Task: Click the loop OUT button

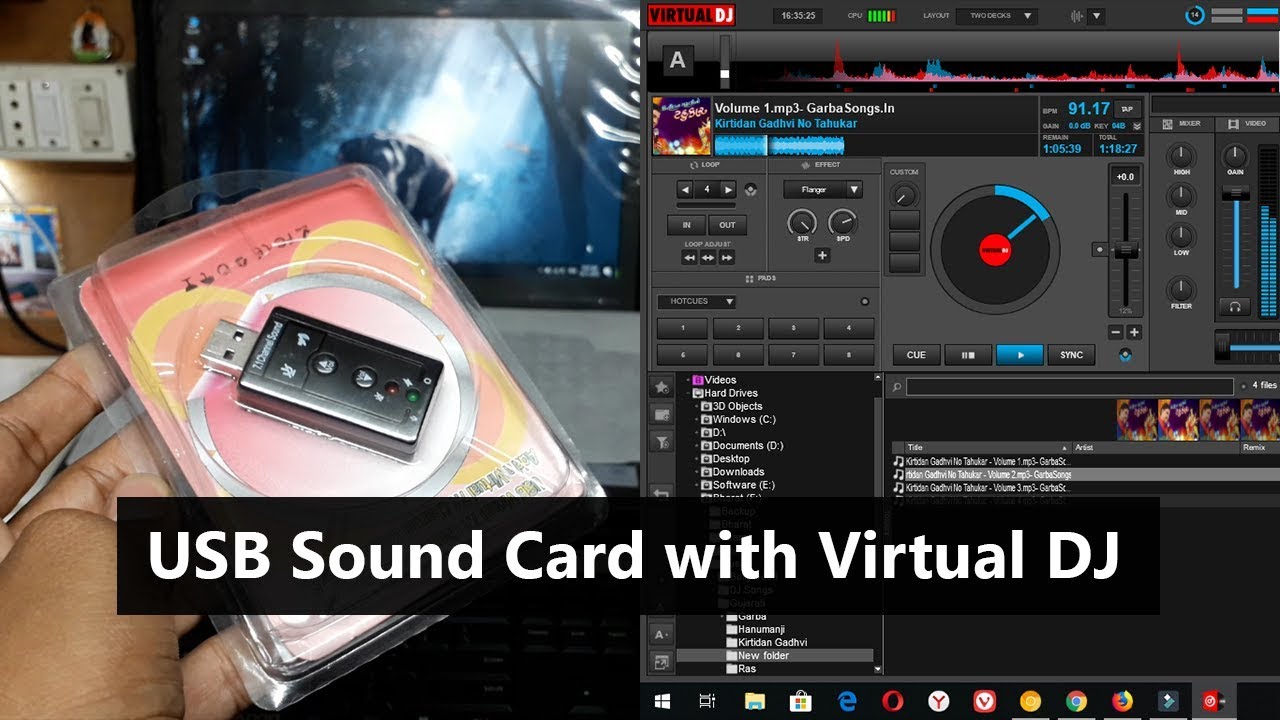Action: coord(727,225)
